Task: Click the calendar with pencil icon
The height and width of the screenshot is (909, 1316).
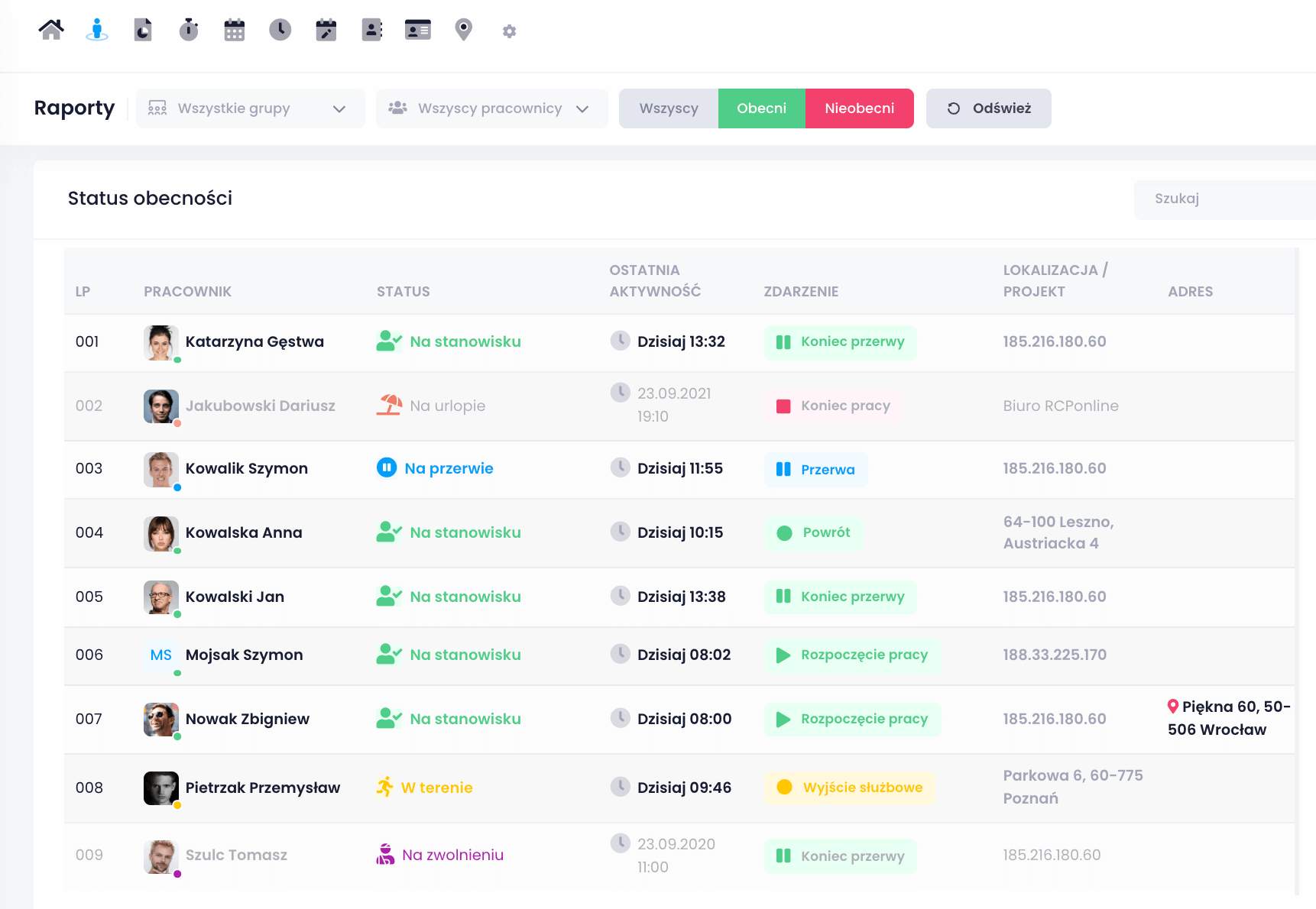Action: 326,30
